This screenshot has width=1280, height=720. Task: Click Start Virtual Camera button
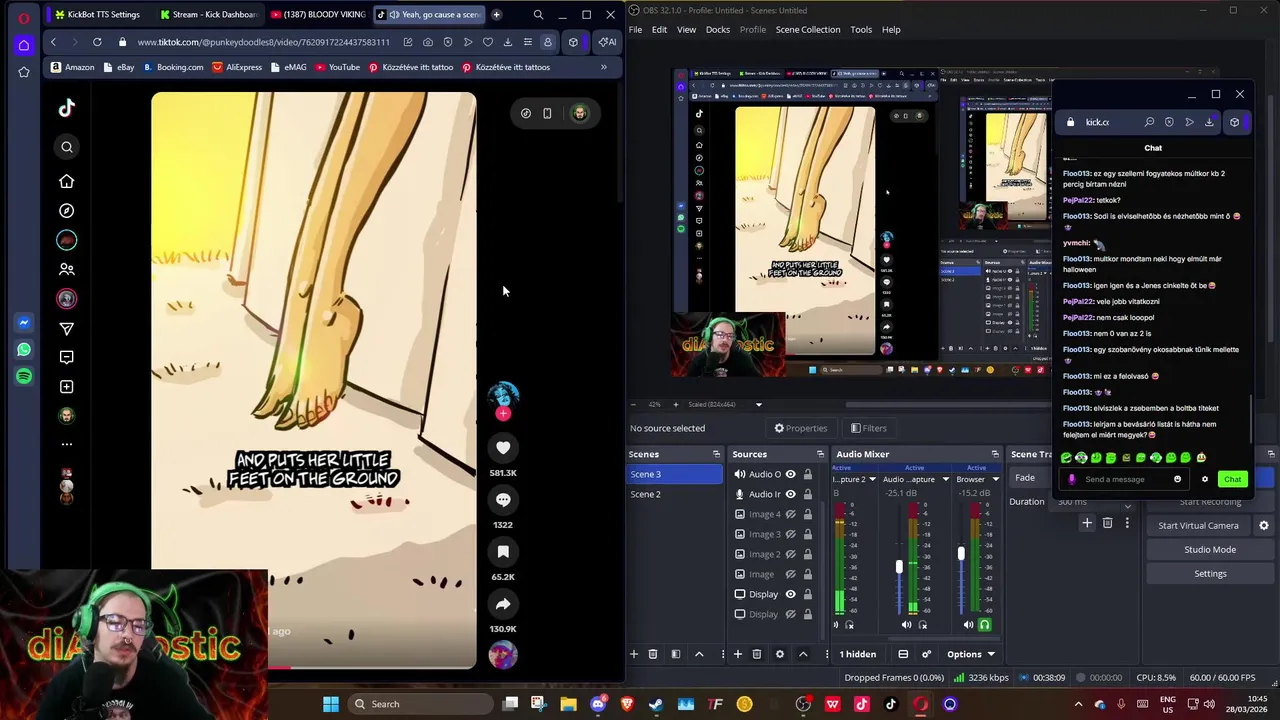click(x=1198, y=525)
